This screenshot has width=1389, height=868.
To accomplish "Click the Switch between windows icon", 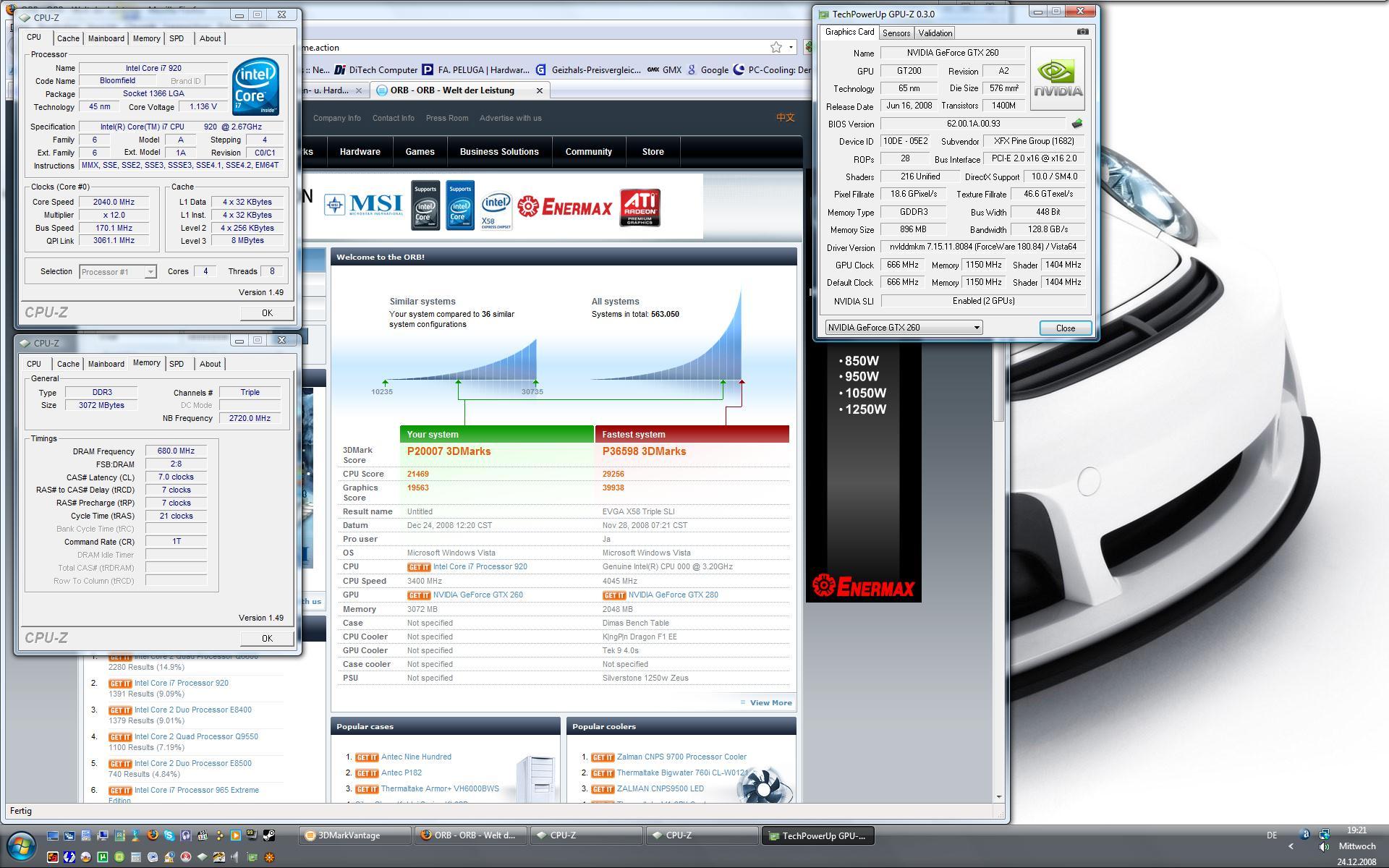I will [69, 835].
